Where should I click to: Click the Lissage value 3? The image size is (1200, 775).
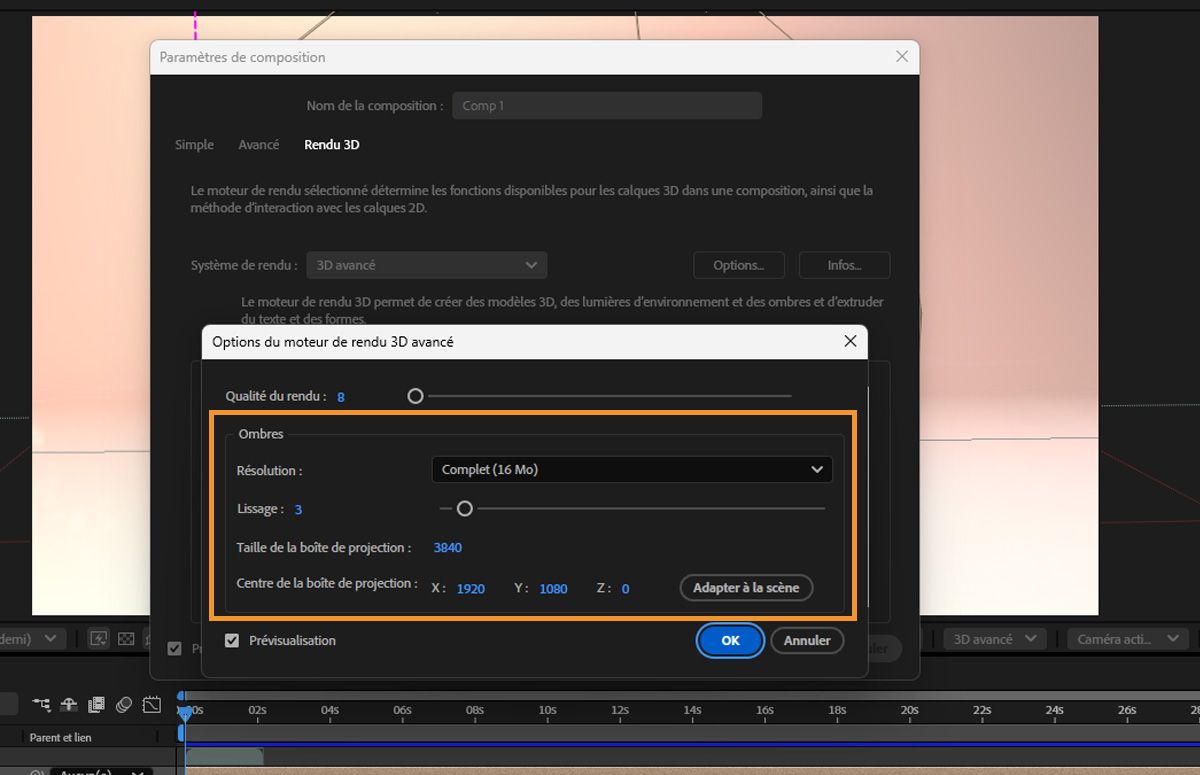tap(298, 509)
